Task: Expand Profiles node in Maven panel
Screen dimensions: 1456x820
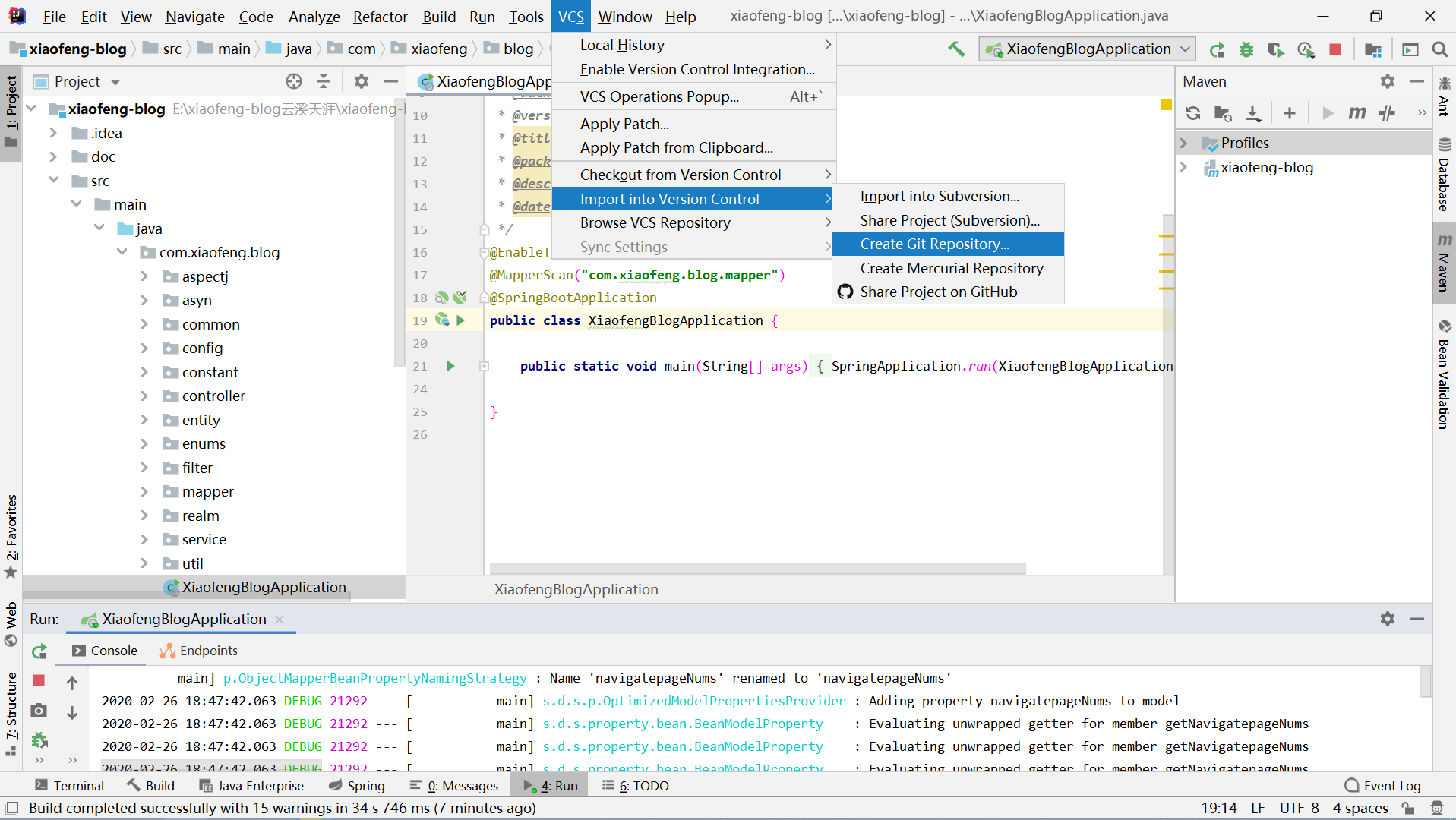Action: point(1183,143)
